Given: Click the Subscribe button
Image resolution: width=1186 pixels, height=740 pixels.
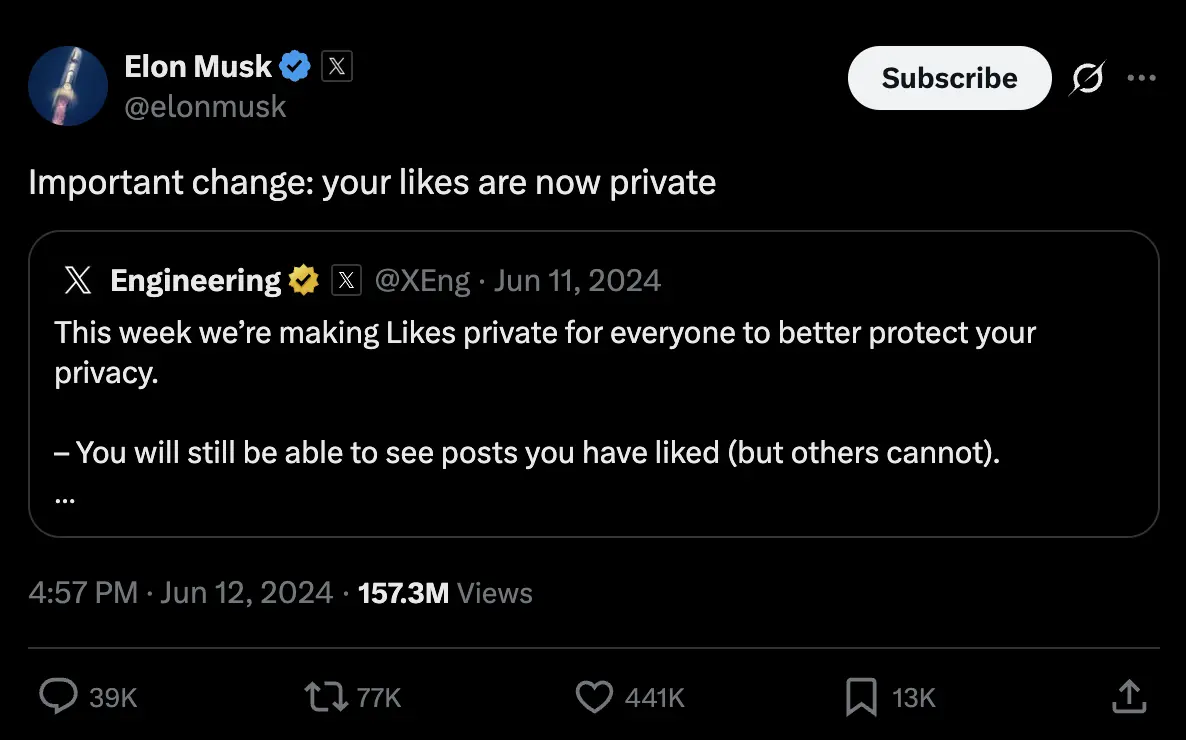Looking at the screenshot, I should 948,77.
